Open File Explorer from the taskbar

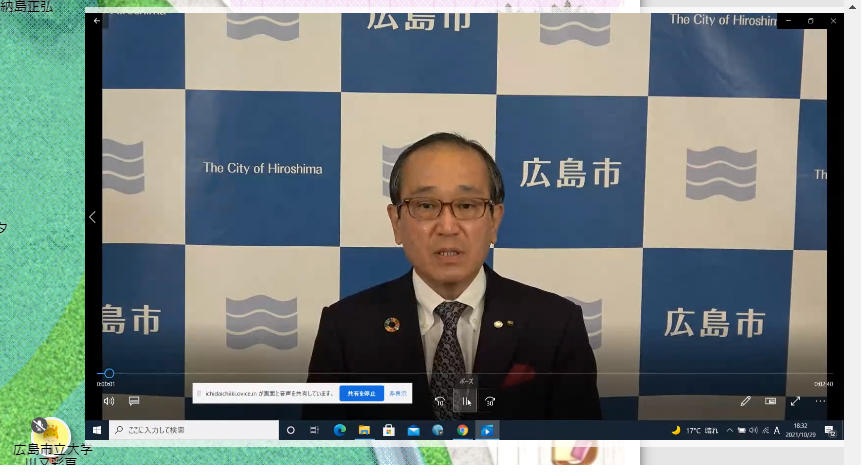pos(364,430)
